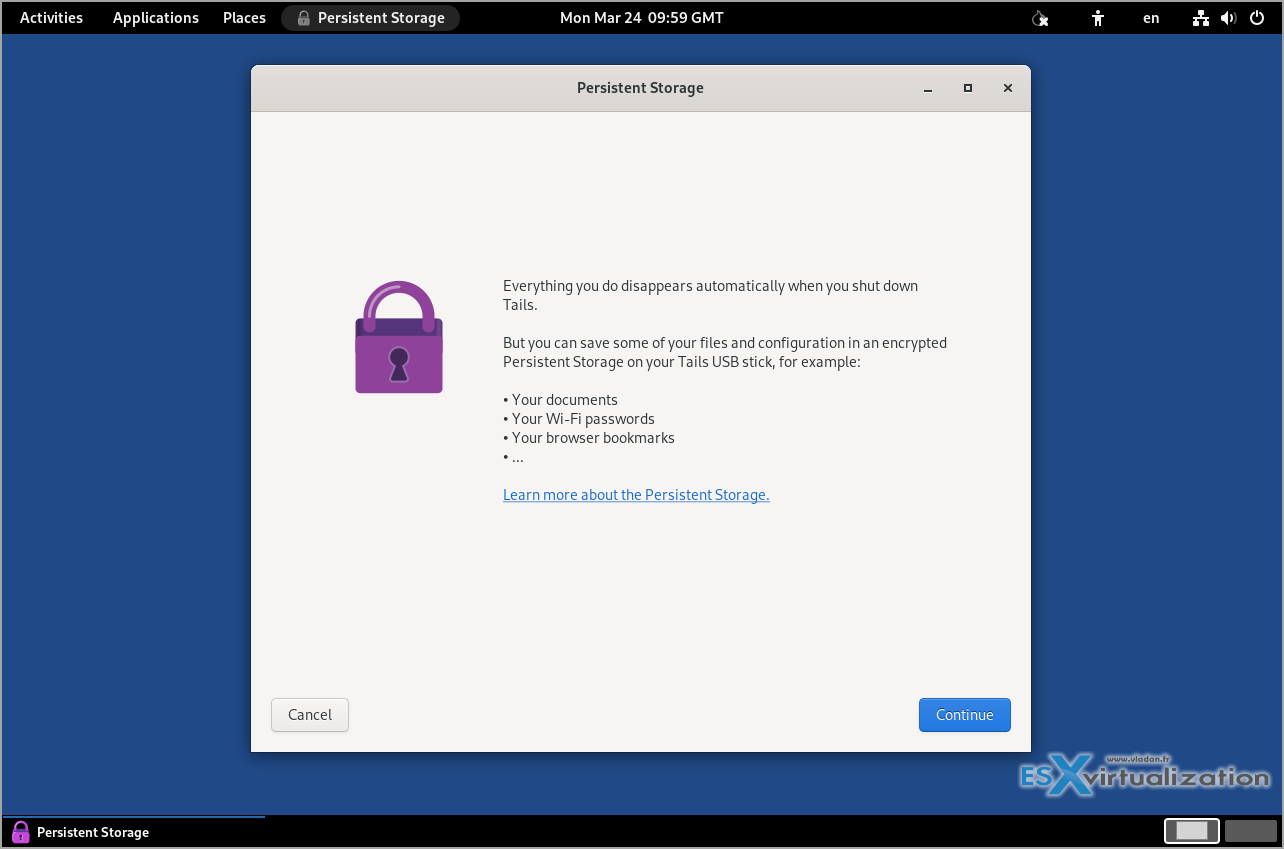Screen dimensions: 1284x849
Task: Open the power menu icon
Action: pyautogui.click(x=1257, y=18)
